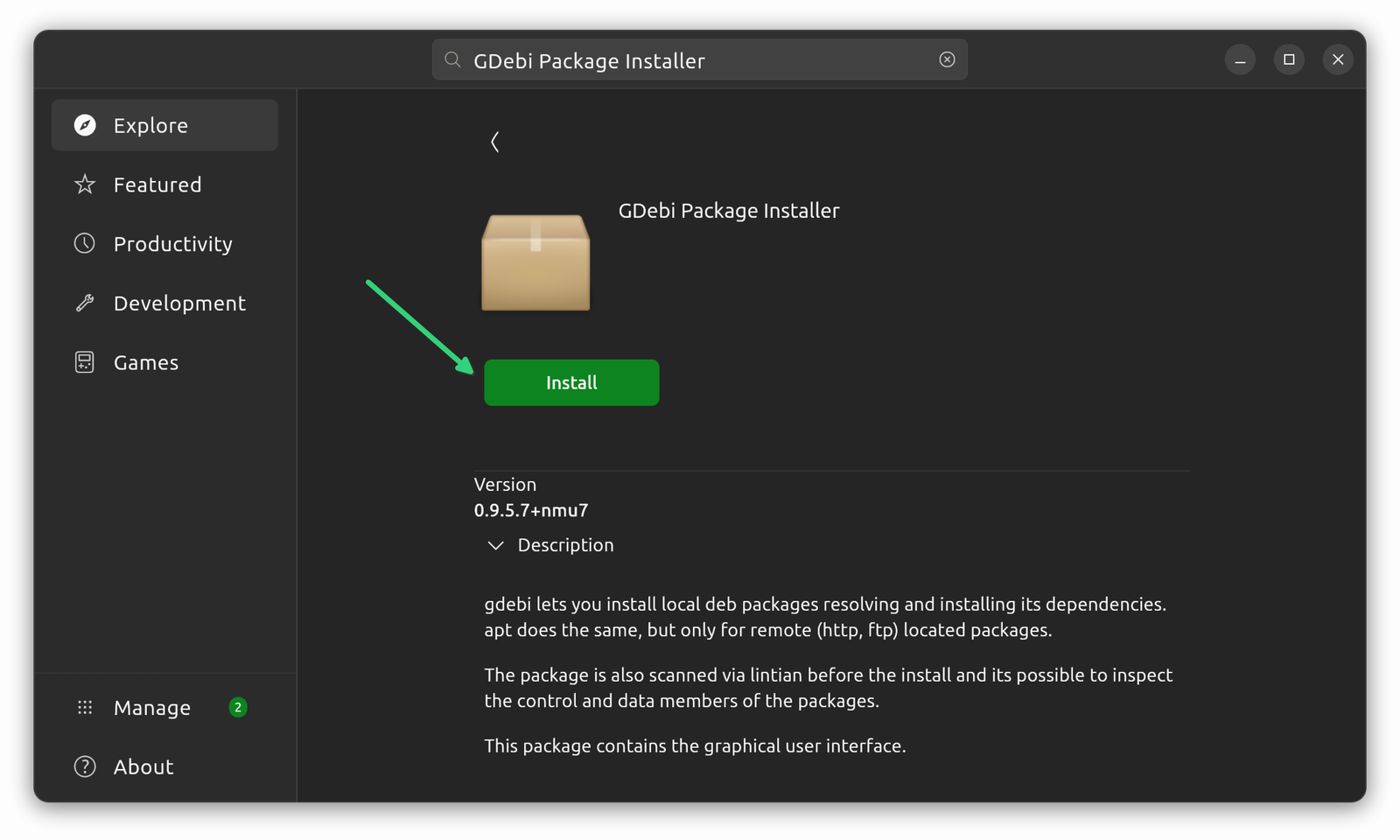Click the Development wrench icon
The width and height of the screenshot is (1400, 840).
coord(84,303)
